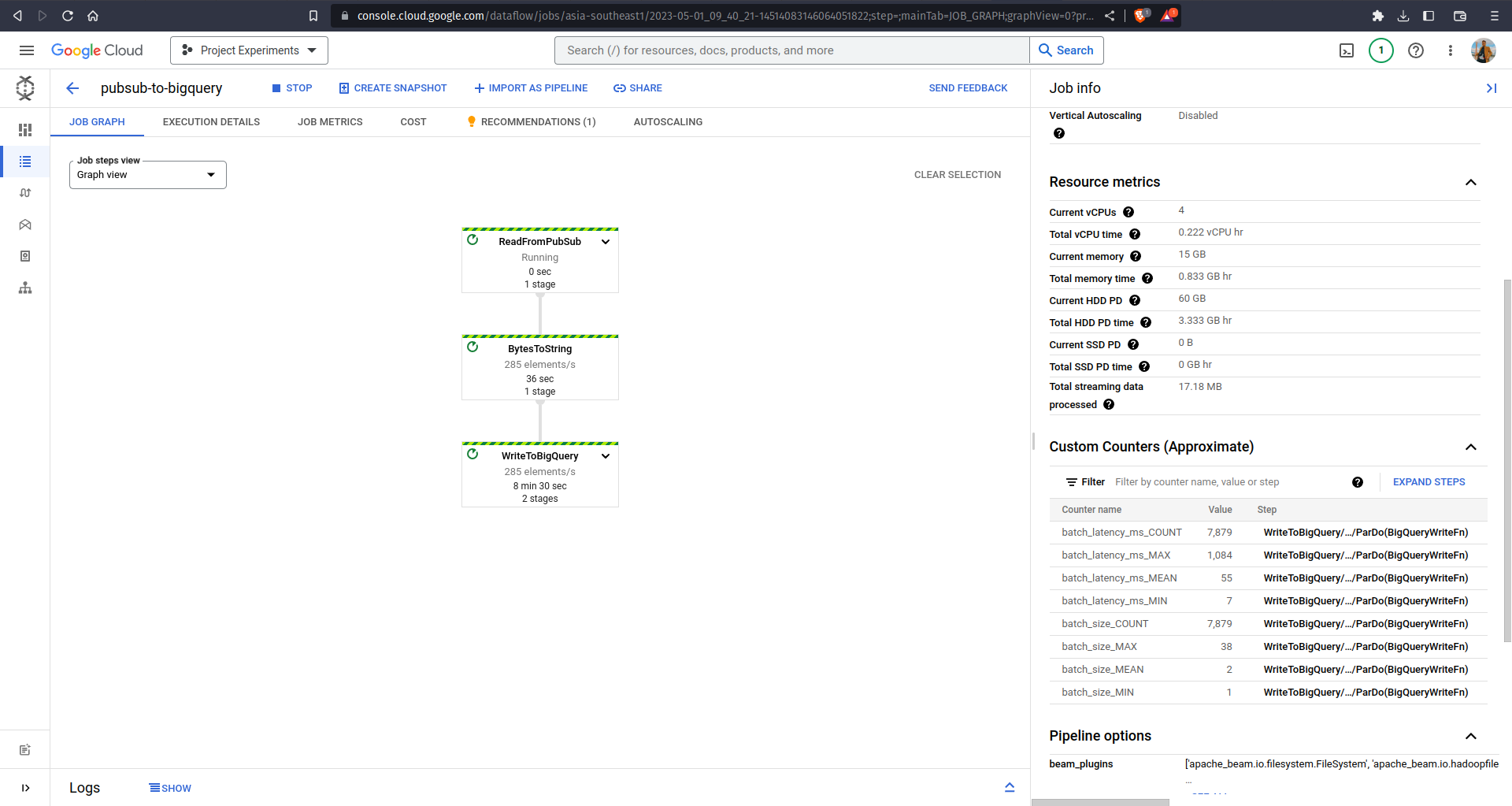Open the Job steps view dropdown

point(147,175)
